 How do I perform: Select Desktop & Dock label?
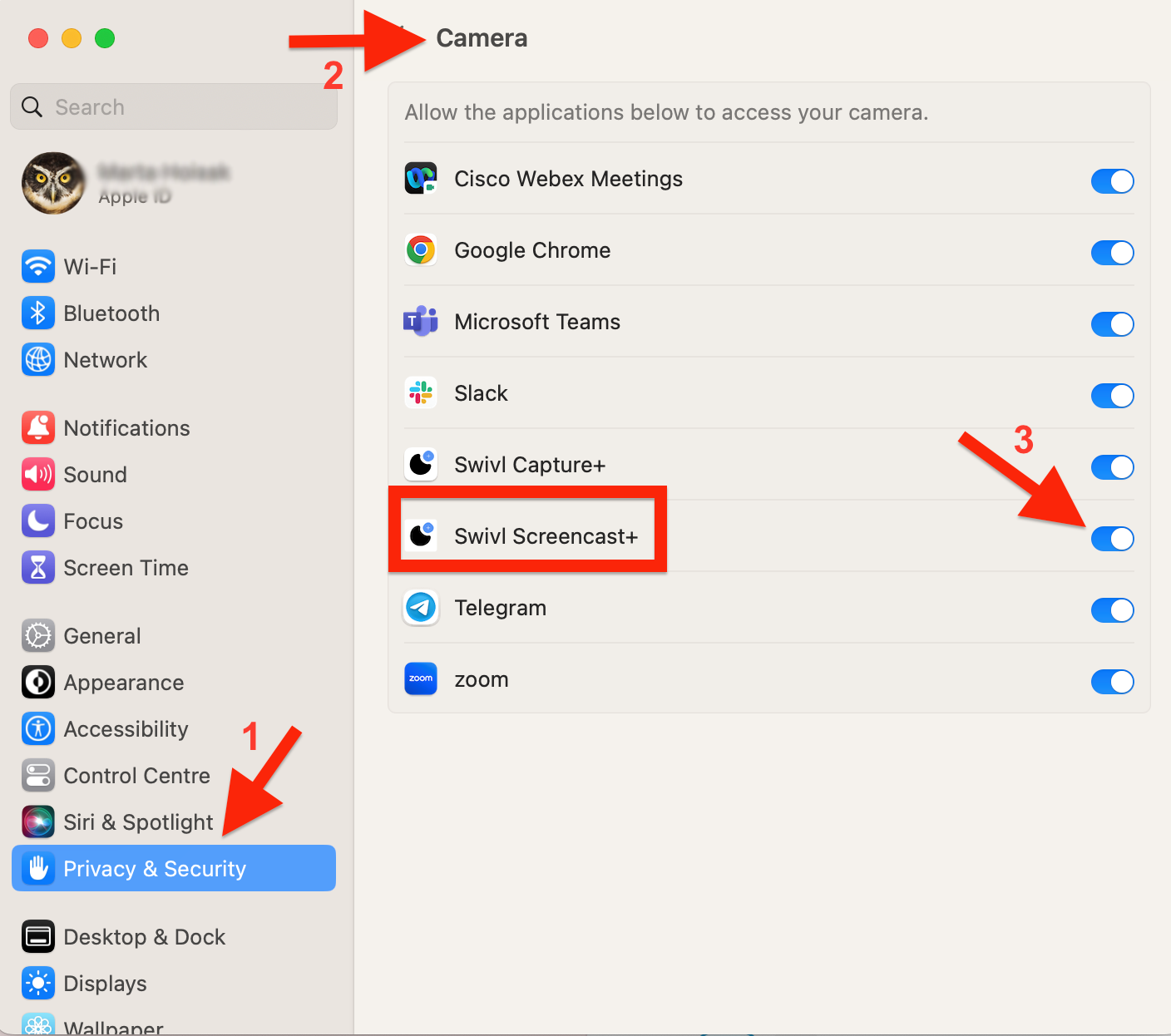coord(145,937)
